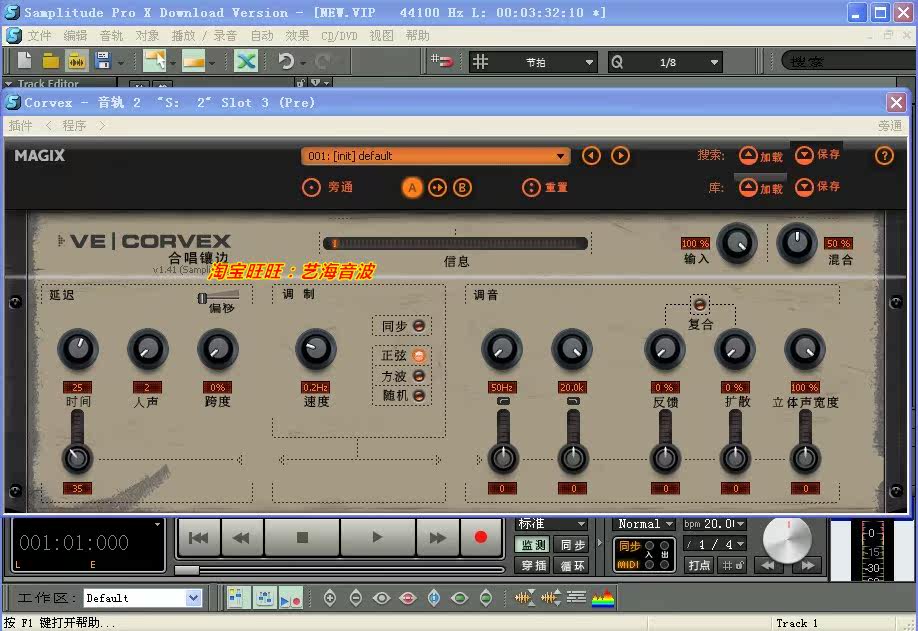
Task: Switch to setting A in Corvex
Action: click(412, 188)
